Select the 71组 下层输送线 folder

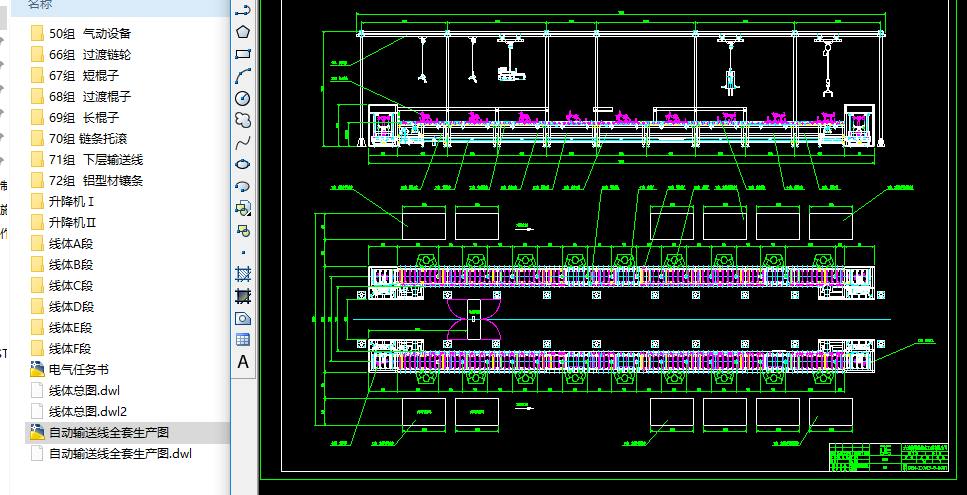(87, 160)
